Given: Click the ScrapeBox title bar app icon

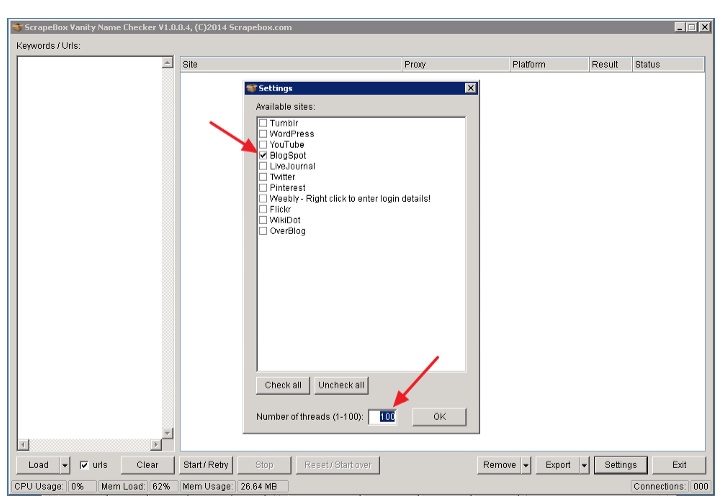Looking at the screenshot, I should [17, 27].
